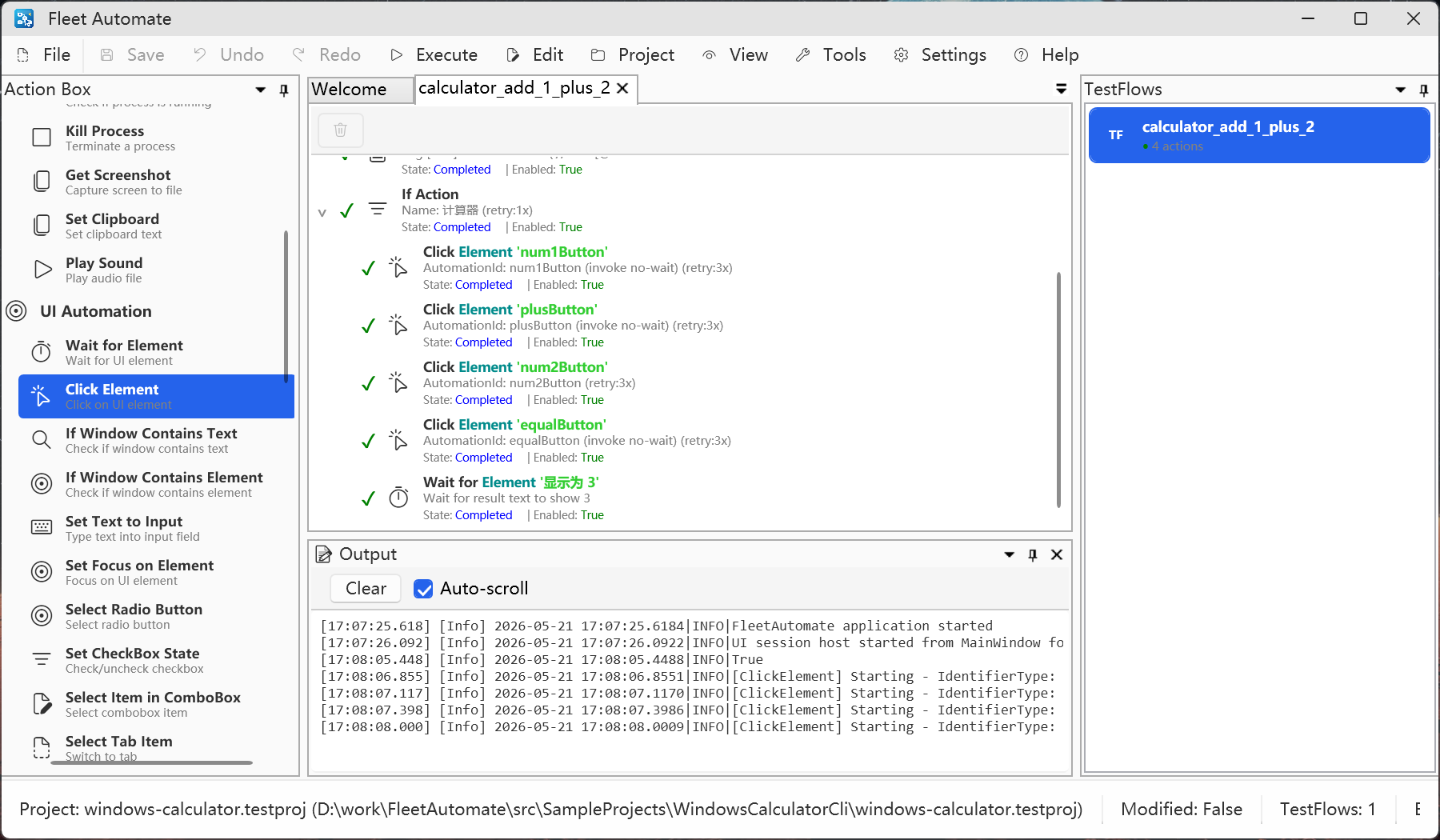Image resolution: width=1440 pixels, height=840 pixels.
Task: Open the Help menu
Action: [x=1046, y=54]
